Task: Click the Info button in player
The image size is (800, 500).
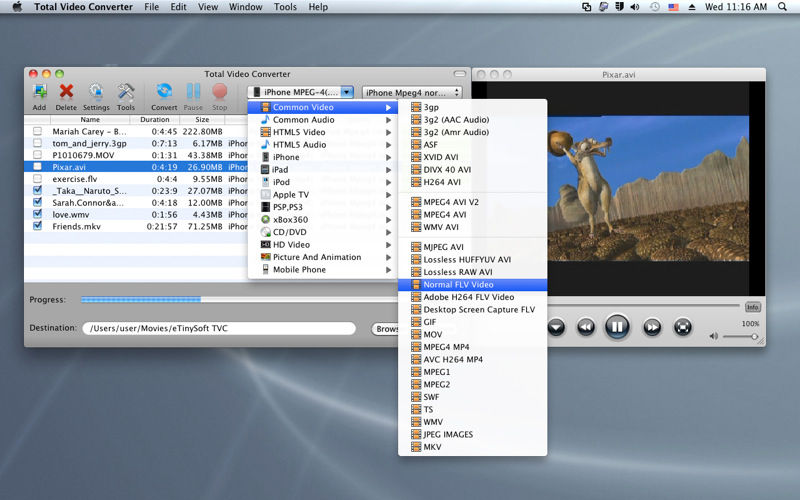Action: [753, 307]
